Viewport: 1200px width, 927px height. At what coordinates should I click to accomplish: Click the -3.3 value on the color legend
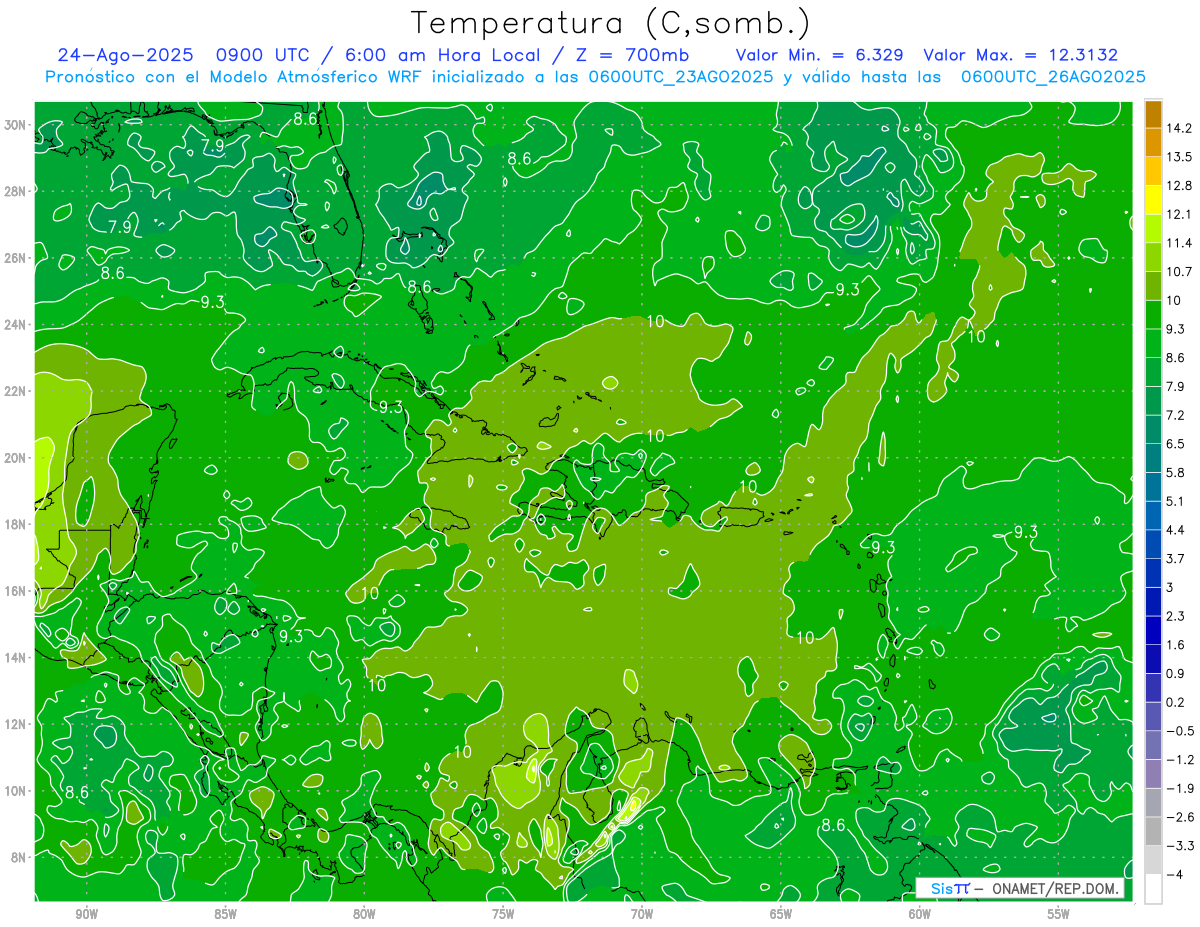pos(1179,846)
